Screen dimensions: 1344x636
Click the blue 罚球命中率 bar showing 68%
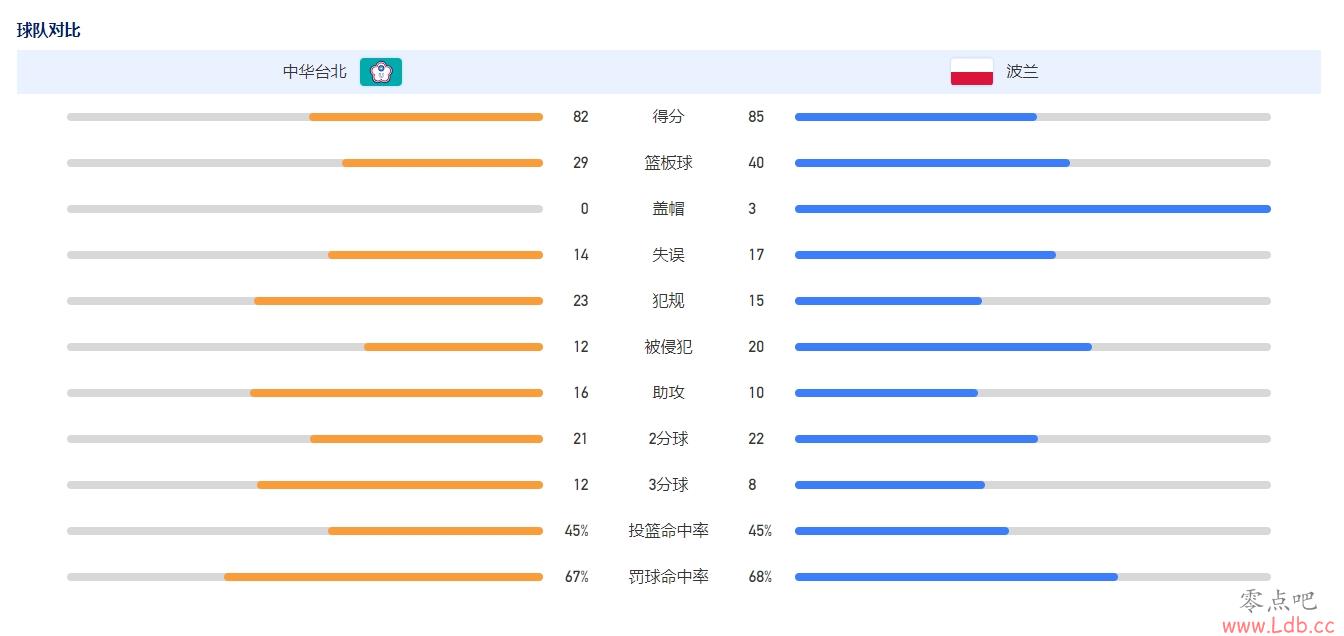click(x=956, y=577)
